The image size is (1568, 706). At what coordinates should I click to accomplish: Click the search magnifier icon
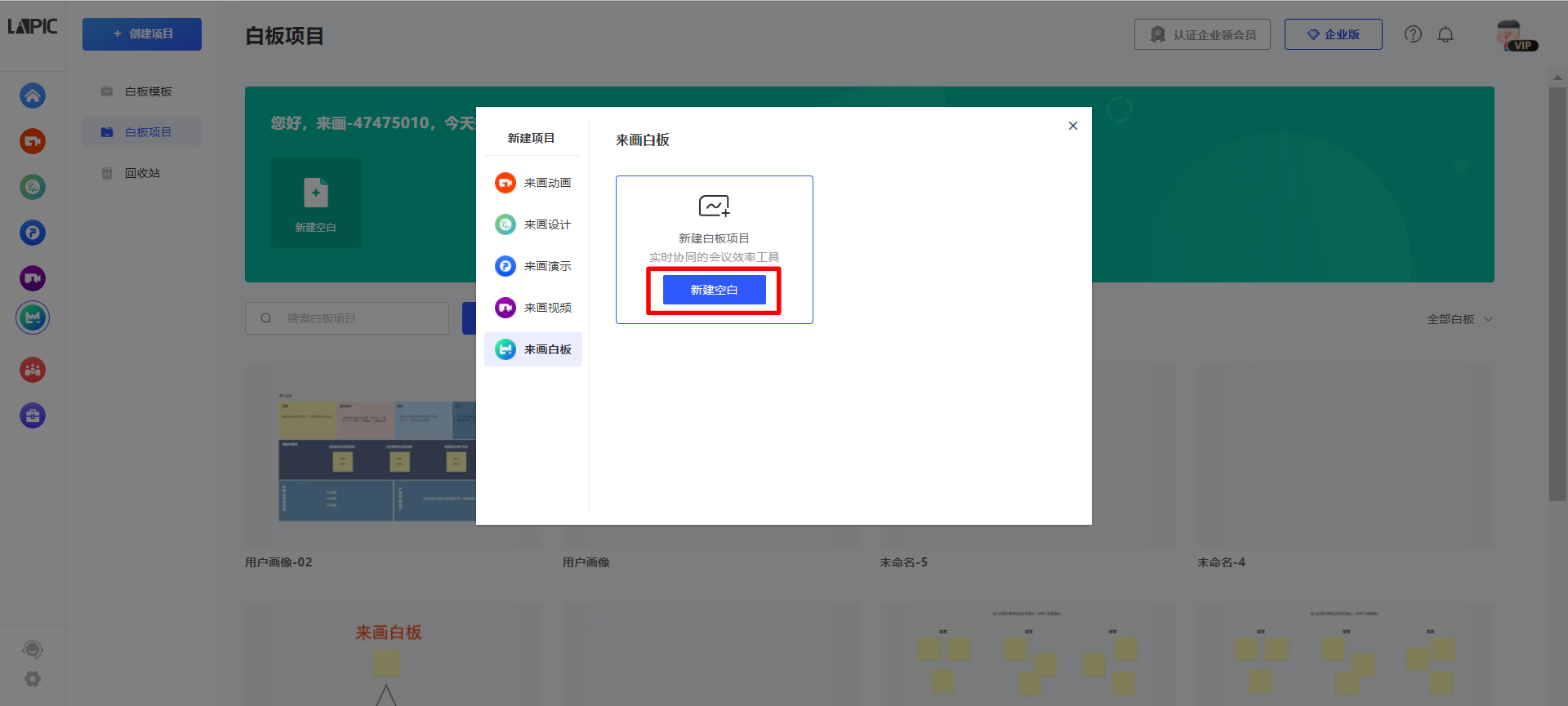(266, 318)
